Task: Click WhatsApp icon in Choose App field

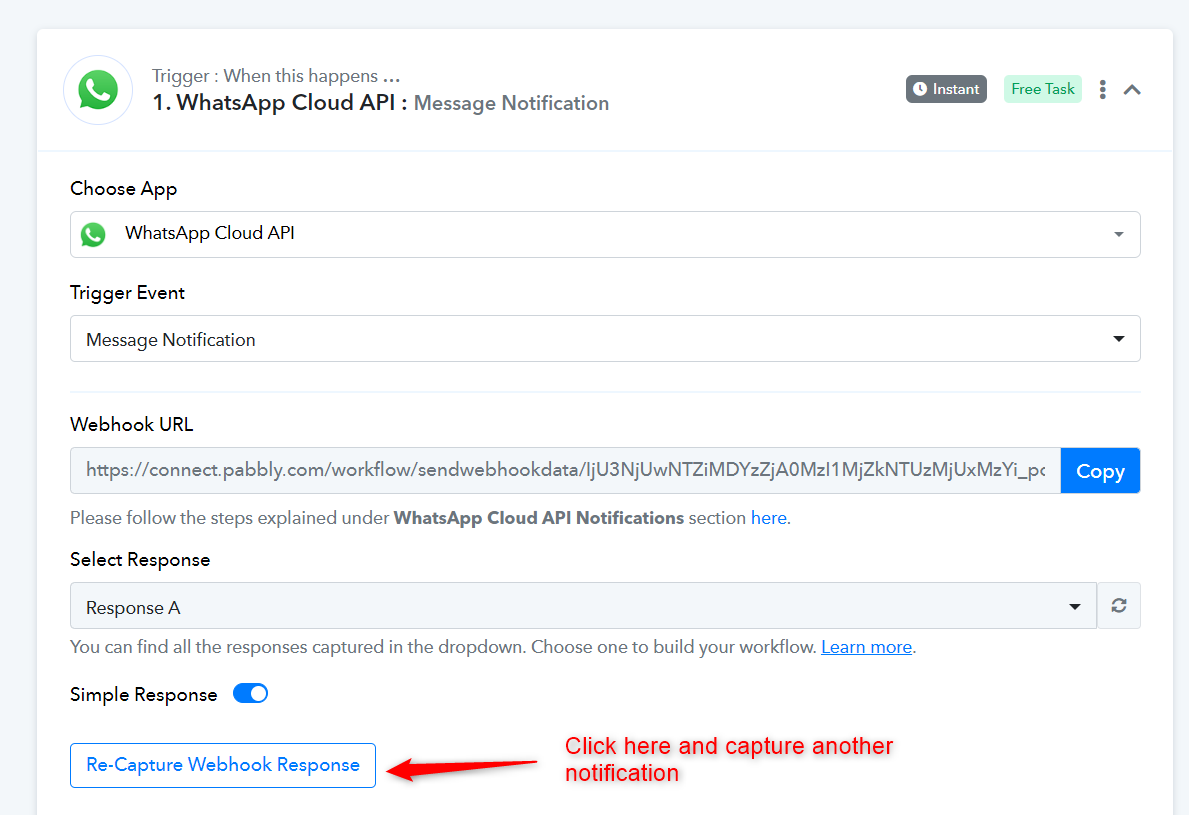Action: [x=93, y=234]
